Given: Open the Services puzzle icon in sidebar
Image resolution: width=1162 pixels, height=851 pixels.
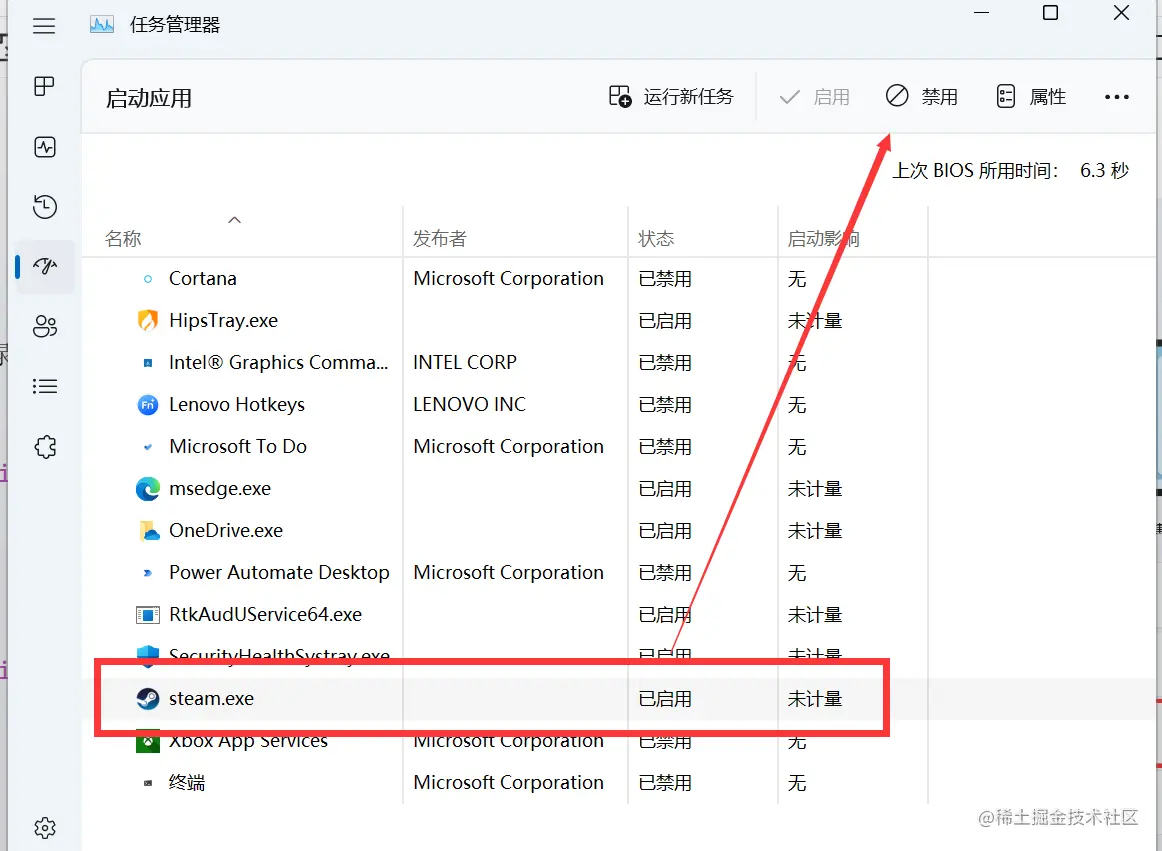Looking at the screenshot, I should pyautogui.click(x=44, y=446).
